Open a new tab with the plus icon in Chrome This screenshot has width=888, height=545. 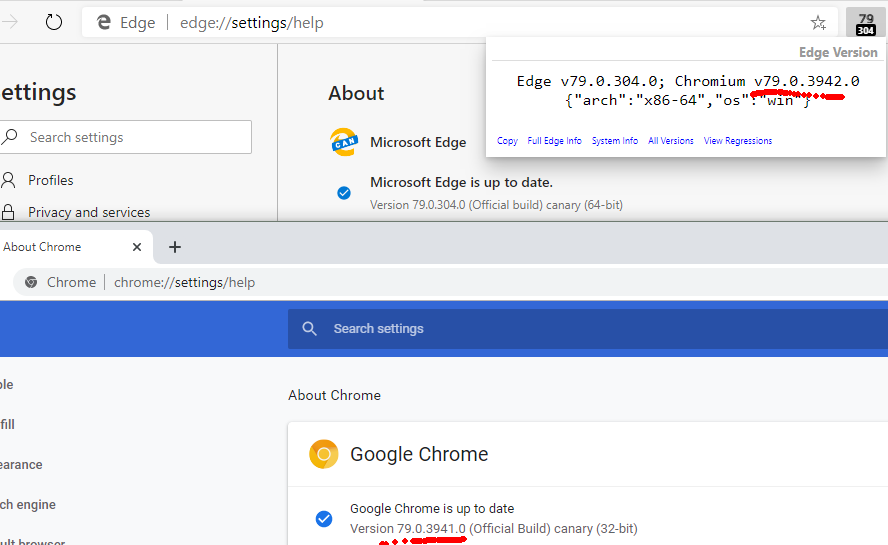click(x=175, y=247)
